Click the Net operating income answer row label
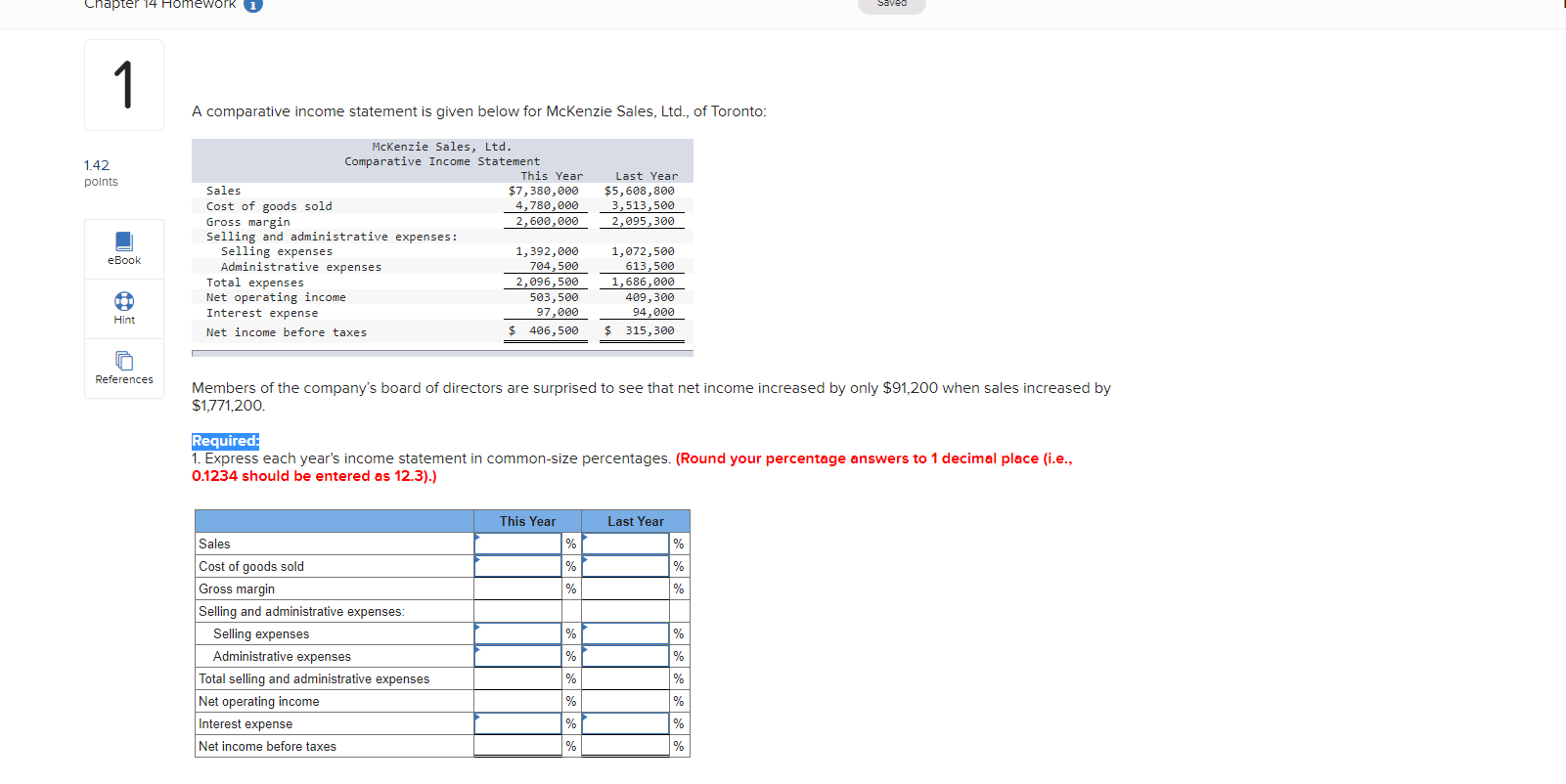This screenshot has width=1566, height=784. [259, 701]
